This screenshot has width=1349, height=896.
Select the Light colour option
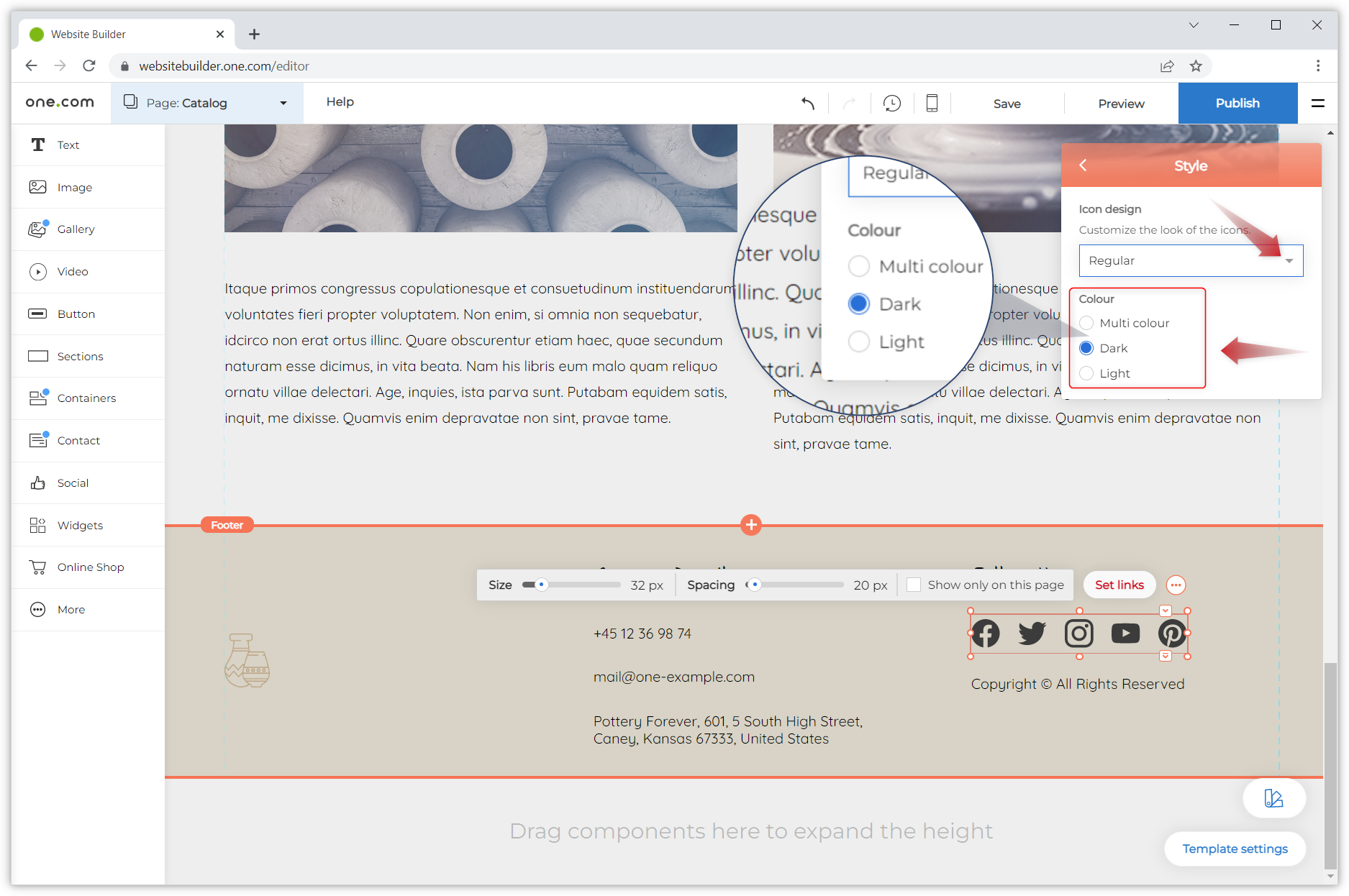click(1086, 373)
